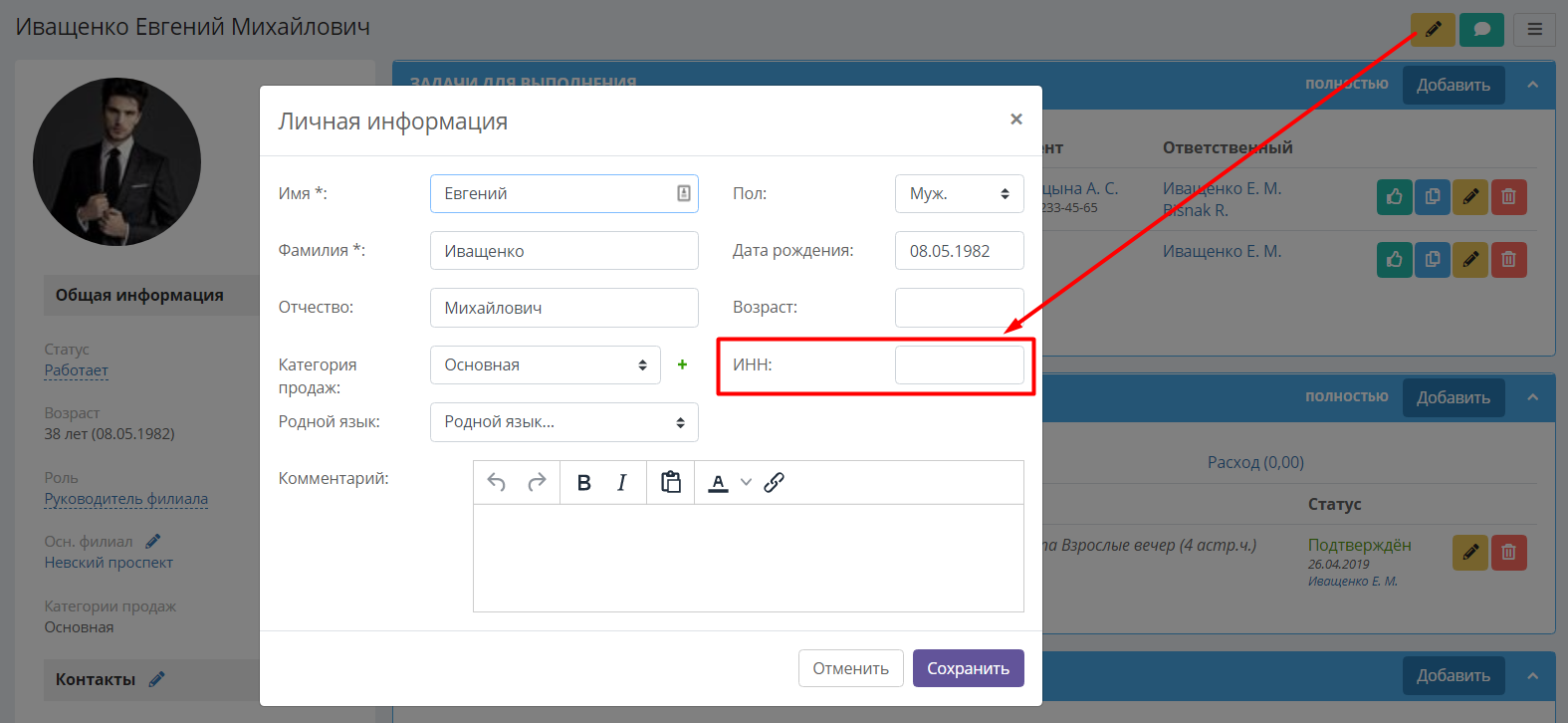Open the Работает status link
The width and height of the screenshot is (1568, 723).
[77, 370]
